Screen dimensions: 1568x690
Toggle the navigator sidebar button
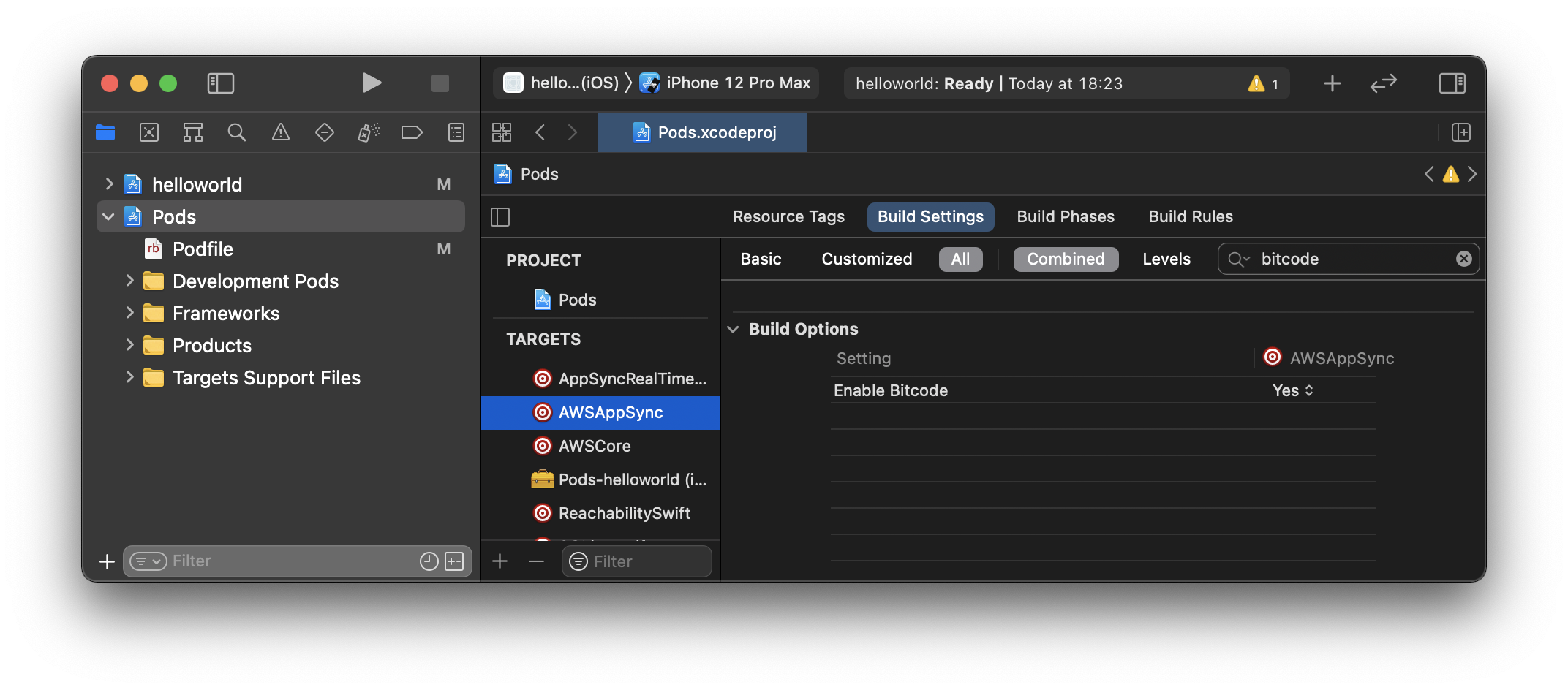point(220,83)
